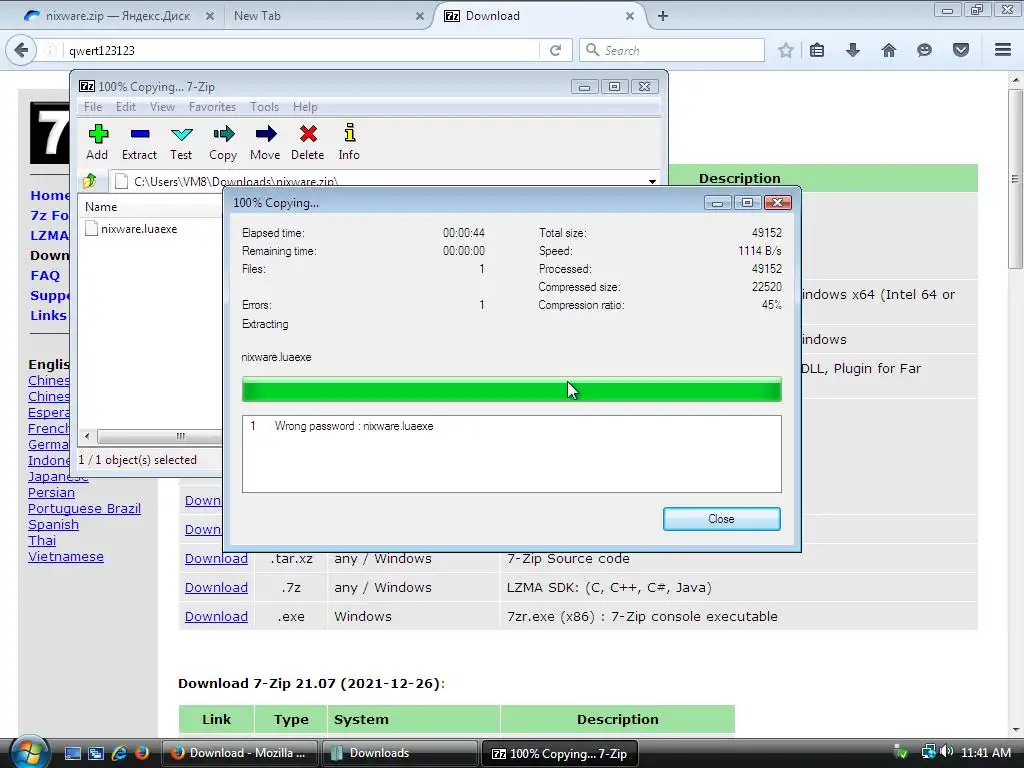The image size is (1024, 768).
Task: Open the Help menu in 7-Zip
Action: (305, 106)
